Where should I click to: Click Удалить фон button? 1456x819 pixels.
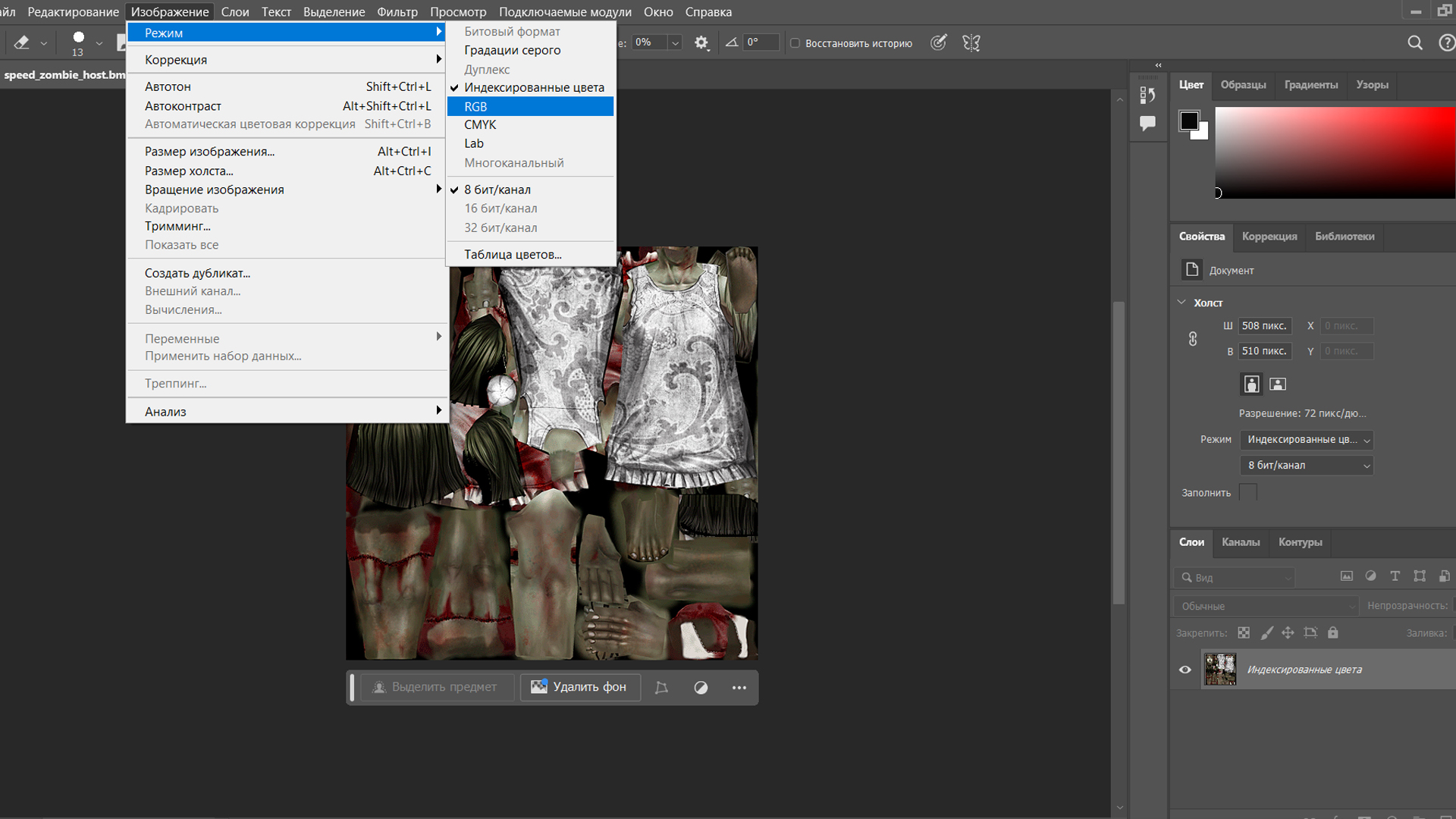tap(579, 687)
